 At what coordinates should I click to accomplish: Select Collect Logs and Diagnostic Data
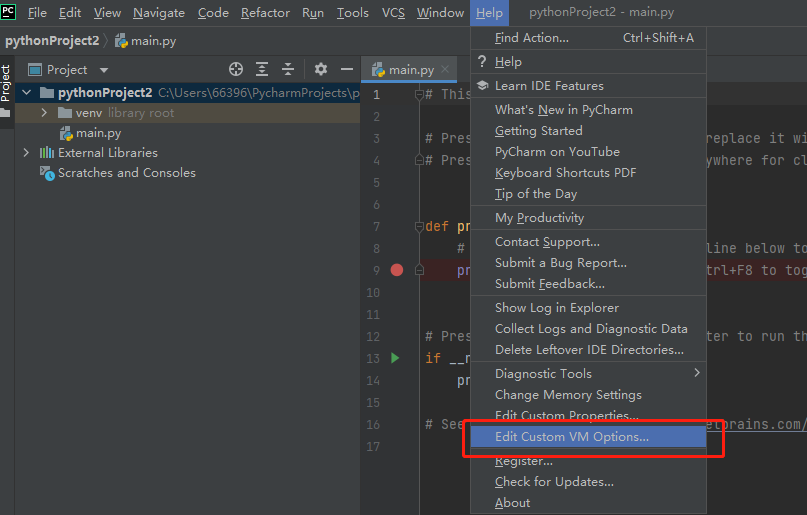588,329
